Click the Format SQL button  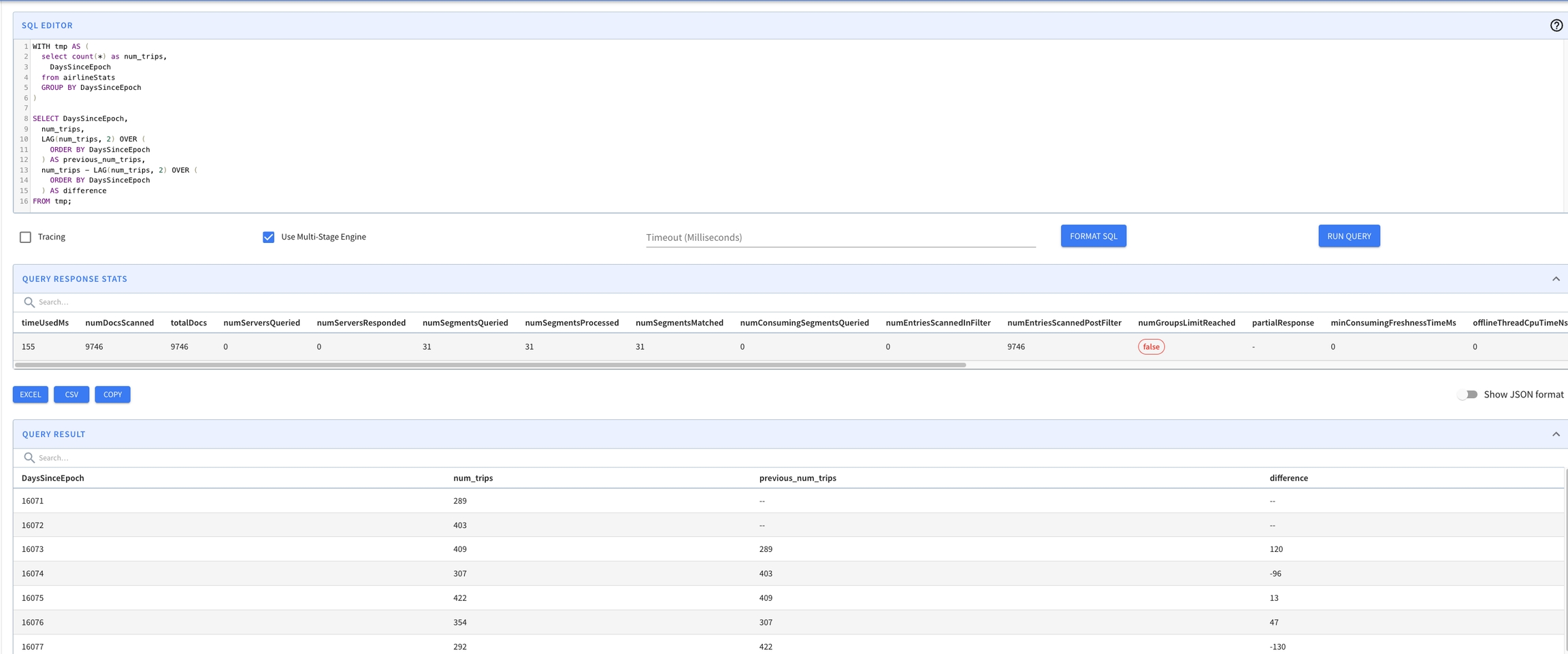click(1093, 236)
